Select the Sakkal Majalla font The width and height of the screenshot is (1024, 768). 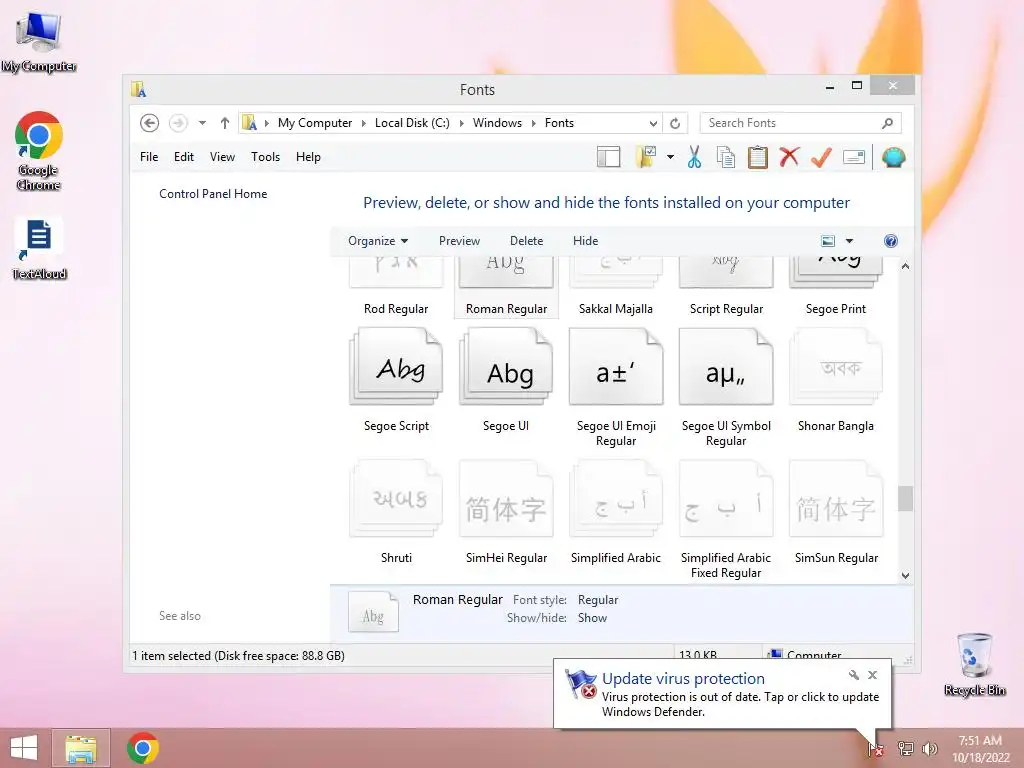(616, 287)
